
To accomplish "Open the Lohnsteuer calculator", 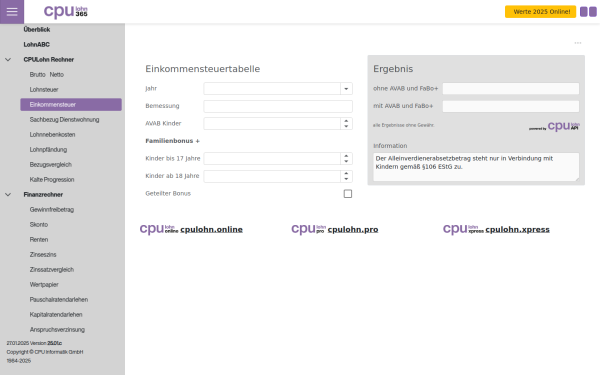I will click(x=44, y=90).
